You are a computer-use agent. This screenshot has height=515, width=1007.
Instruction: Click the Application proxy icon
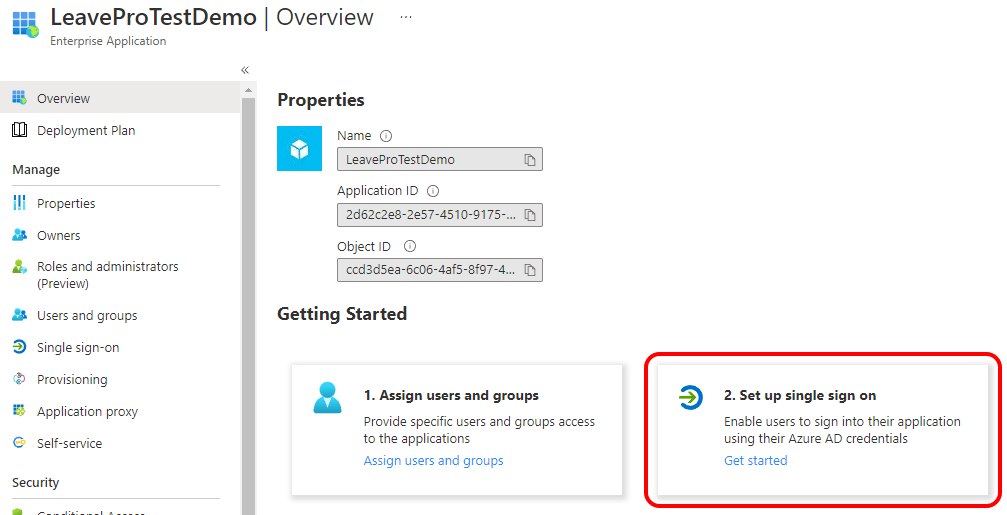tap(19, 410)
